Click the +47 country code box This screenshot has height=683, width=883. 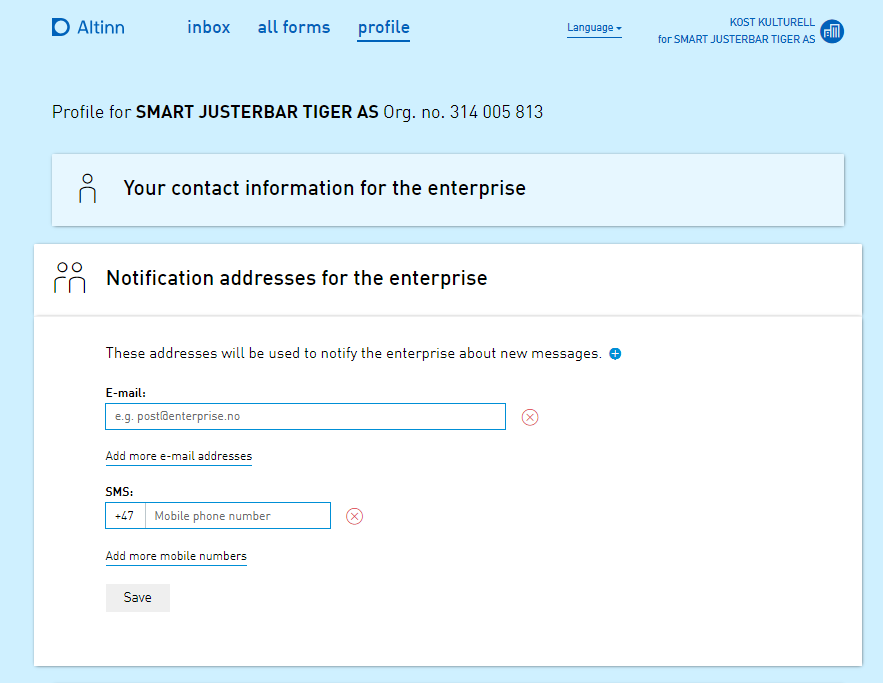[x=125, y=516]
